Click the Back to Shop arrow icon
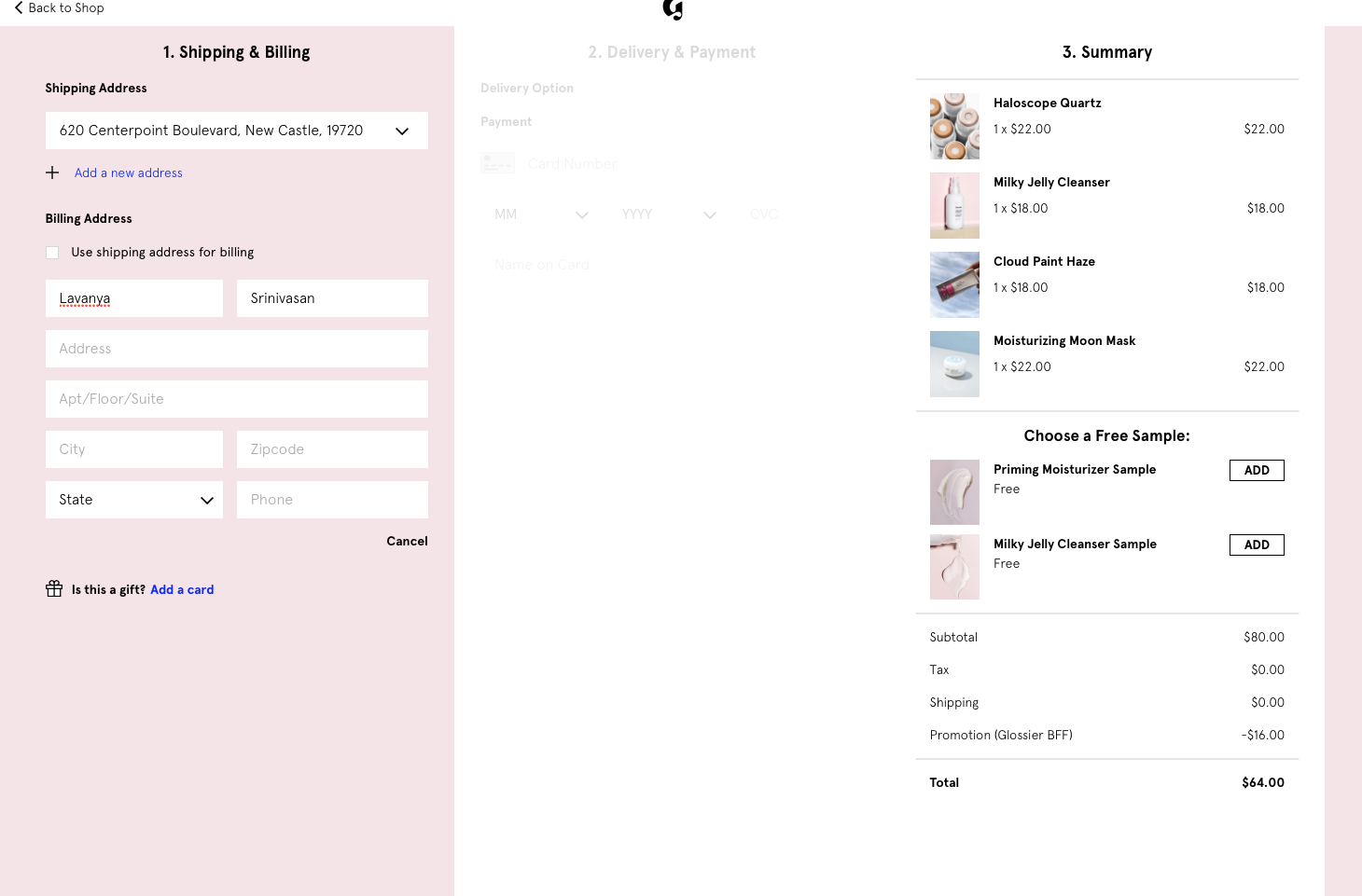Image resolution: width=1362 pixels, height=896 pixels. click(x=19, y=7)
